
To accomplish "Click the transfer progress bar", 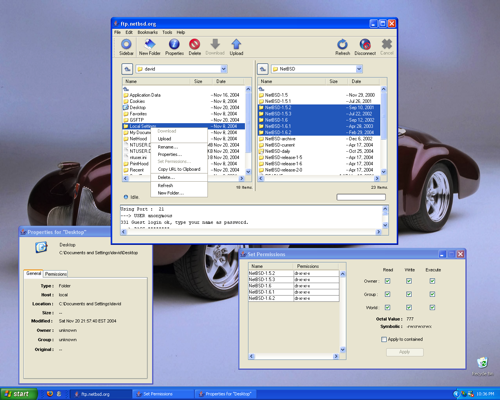I will (x=361, y=197).
